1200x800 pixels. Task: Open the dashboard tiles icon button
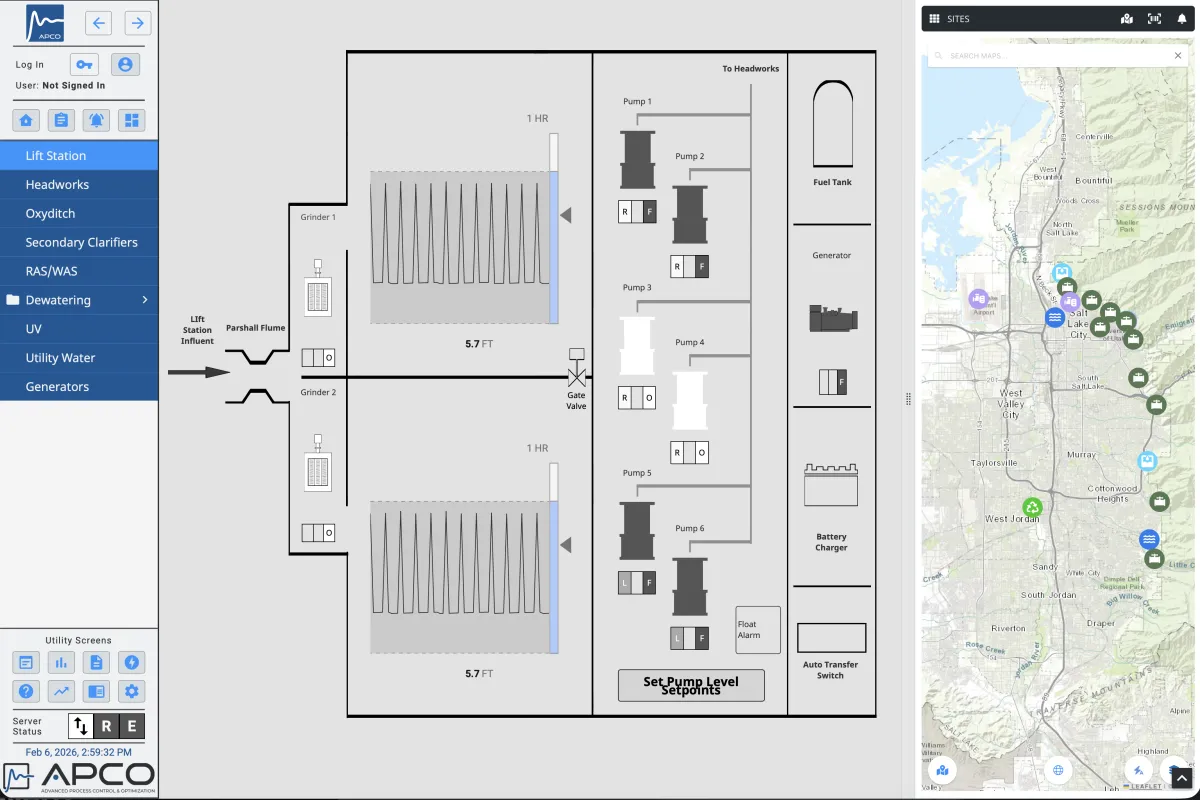pos(131,120)
